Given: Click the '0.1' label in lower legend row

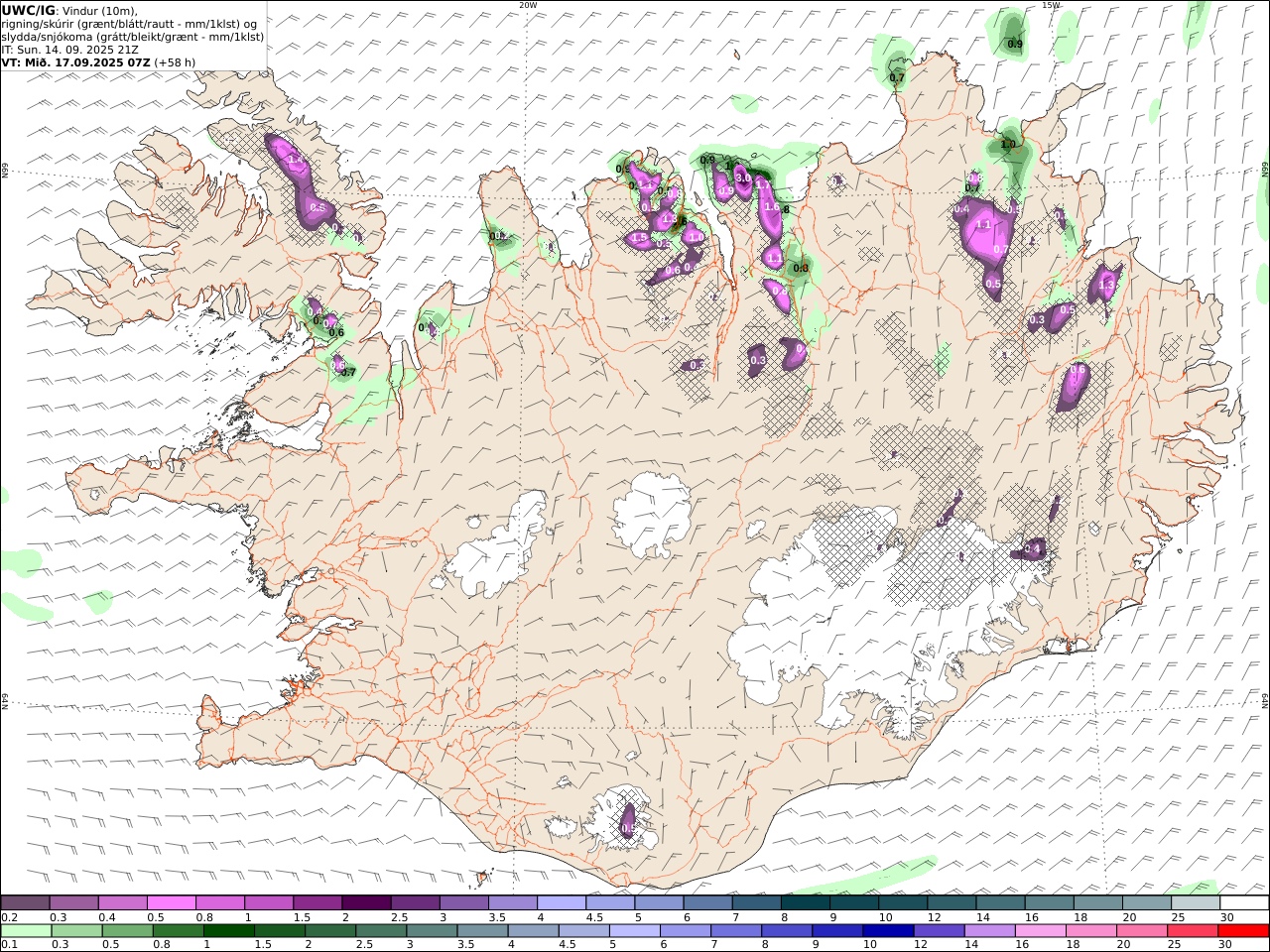Looking at the screenshot, I should tap(8, 944).
